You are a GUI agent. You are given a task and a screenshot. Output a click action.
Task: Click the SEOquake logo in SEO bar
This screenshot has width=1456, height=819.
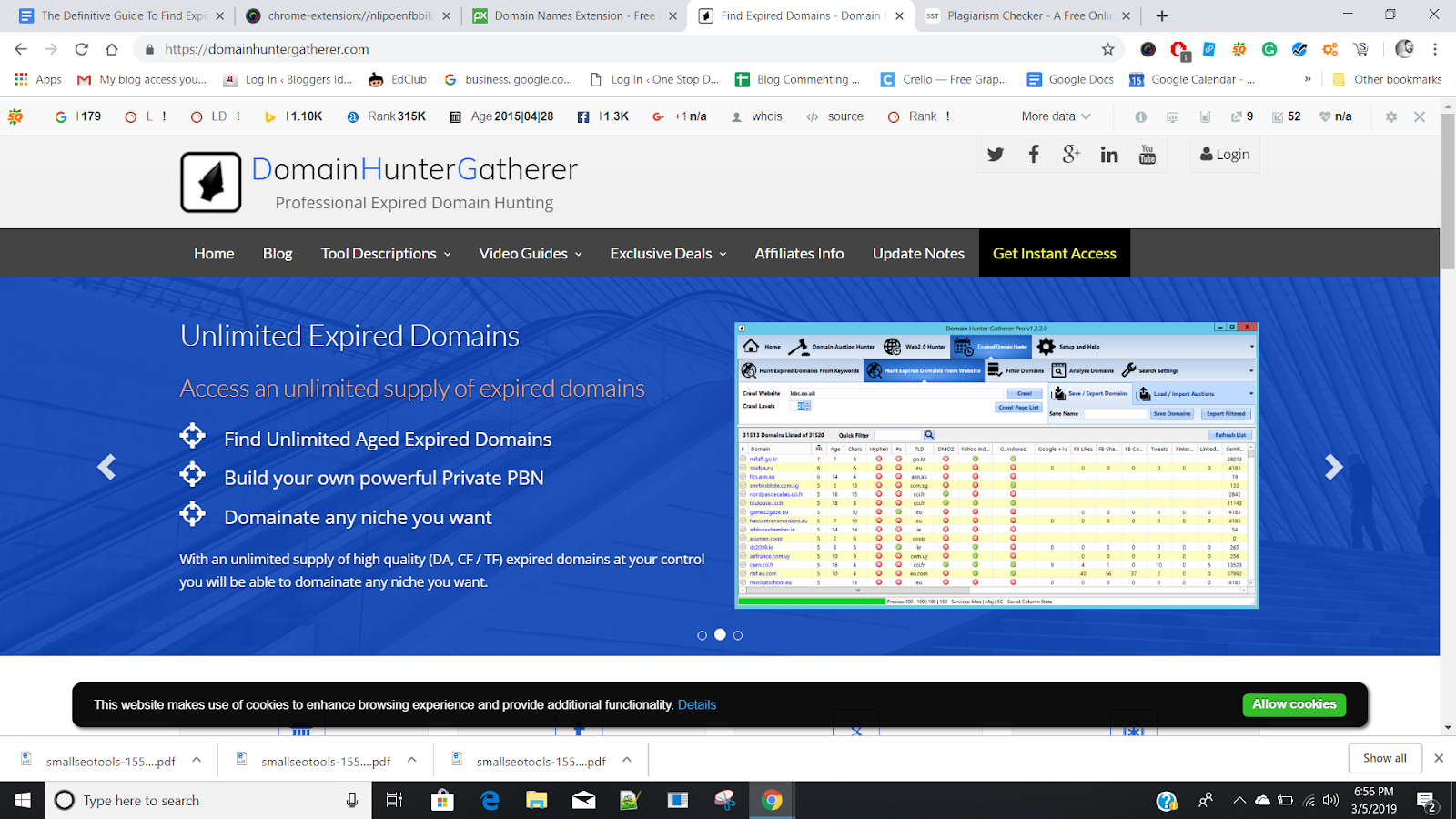coord(15,116)
